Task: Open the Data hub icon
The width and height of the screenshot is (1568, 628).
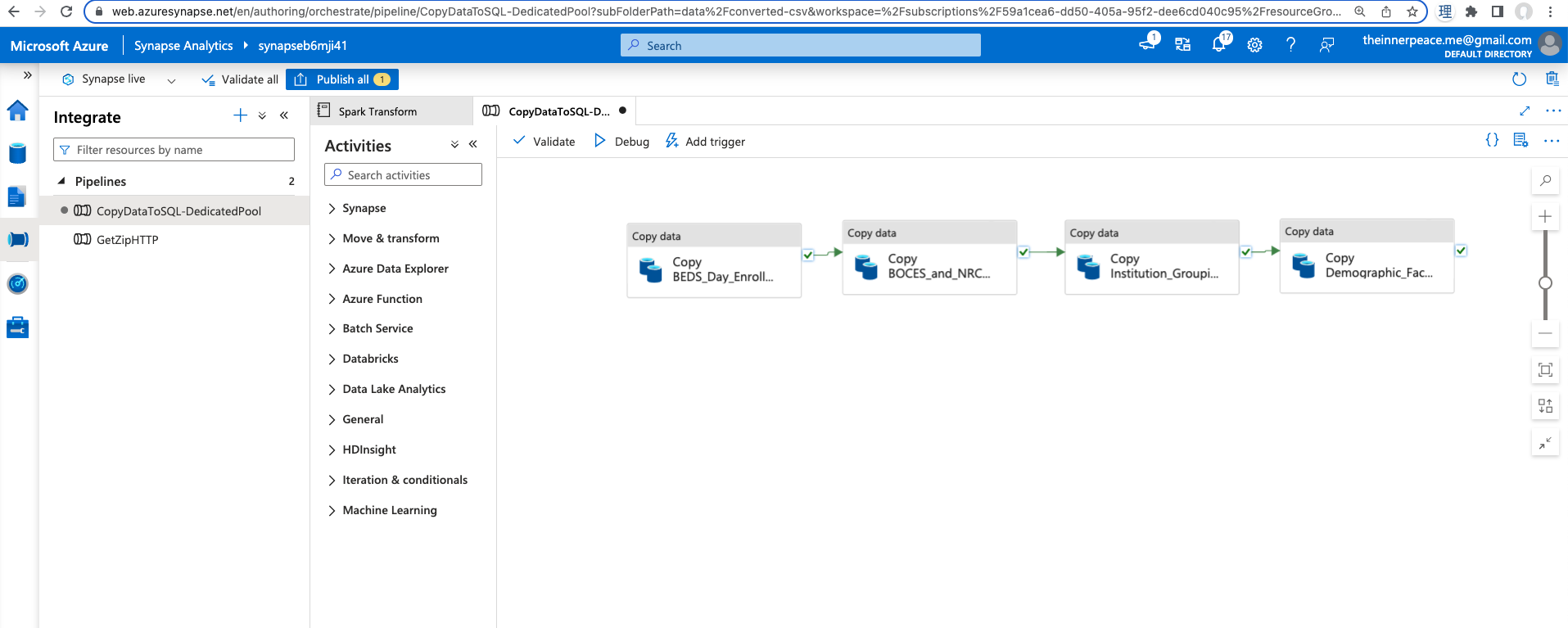Action: click(x=17, y=153)
